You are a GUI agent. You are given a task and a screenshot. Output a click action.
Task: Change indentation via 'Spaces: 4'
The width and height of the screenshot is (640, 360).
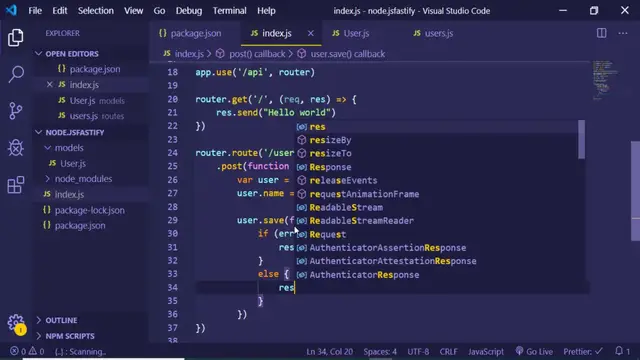[x=380, y=351]
